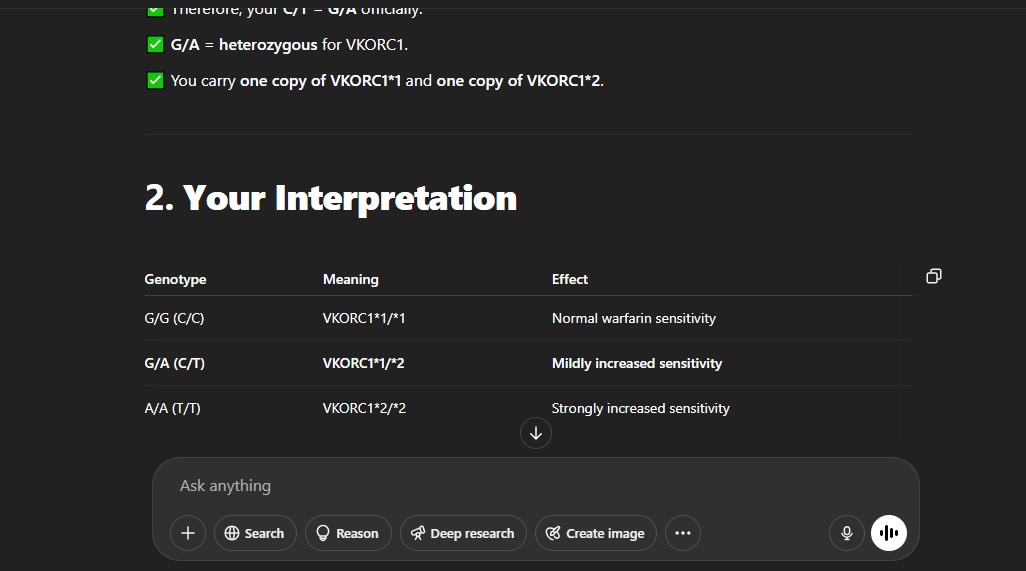Select the Effect column header
Image resolution: width=1026 pixels, height=571 pixels.
(x=570, y=280)
